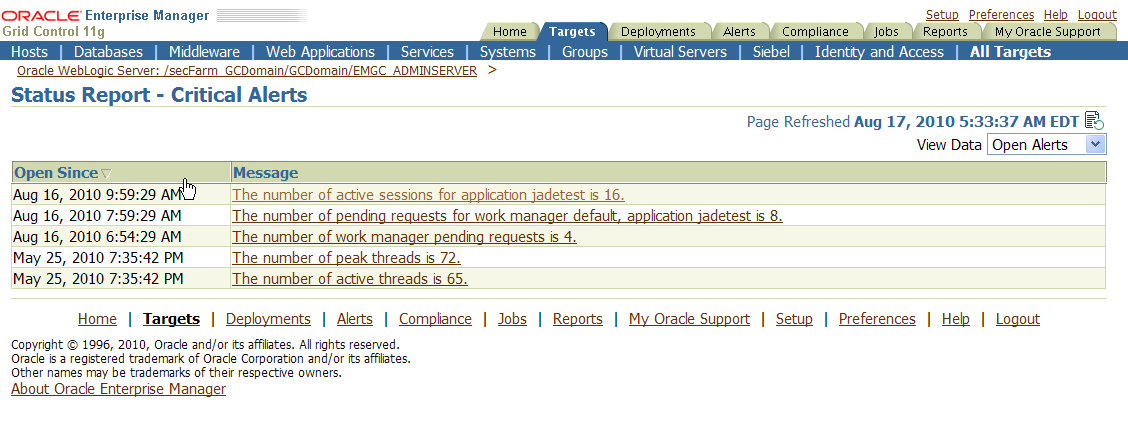Select Hosts in the subnavigation bar
The width and height of the screenshot is (1128, 426).
click(x=29, y=52)
